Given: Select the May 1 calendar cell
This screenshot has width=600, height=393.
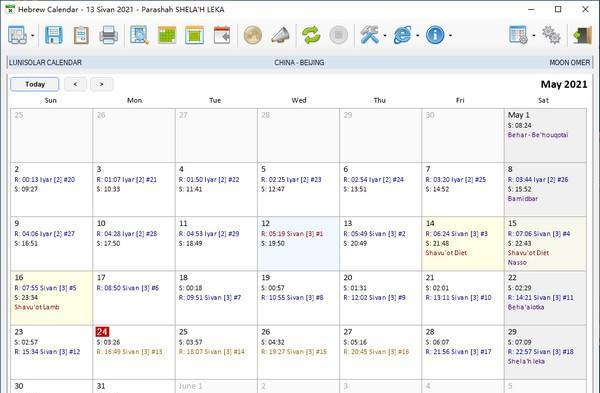Looking at the screenshot, I should pos(545,135).
